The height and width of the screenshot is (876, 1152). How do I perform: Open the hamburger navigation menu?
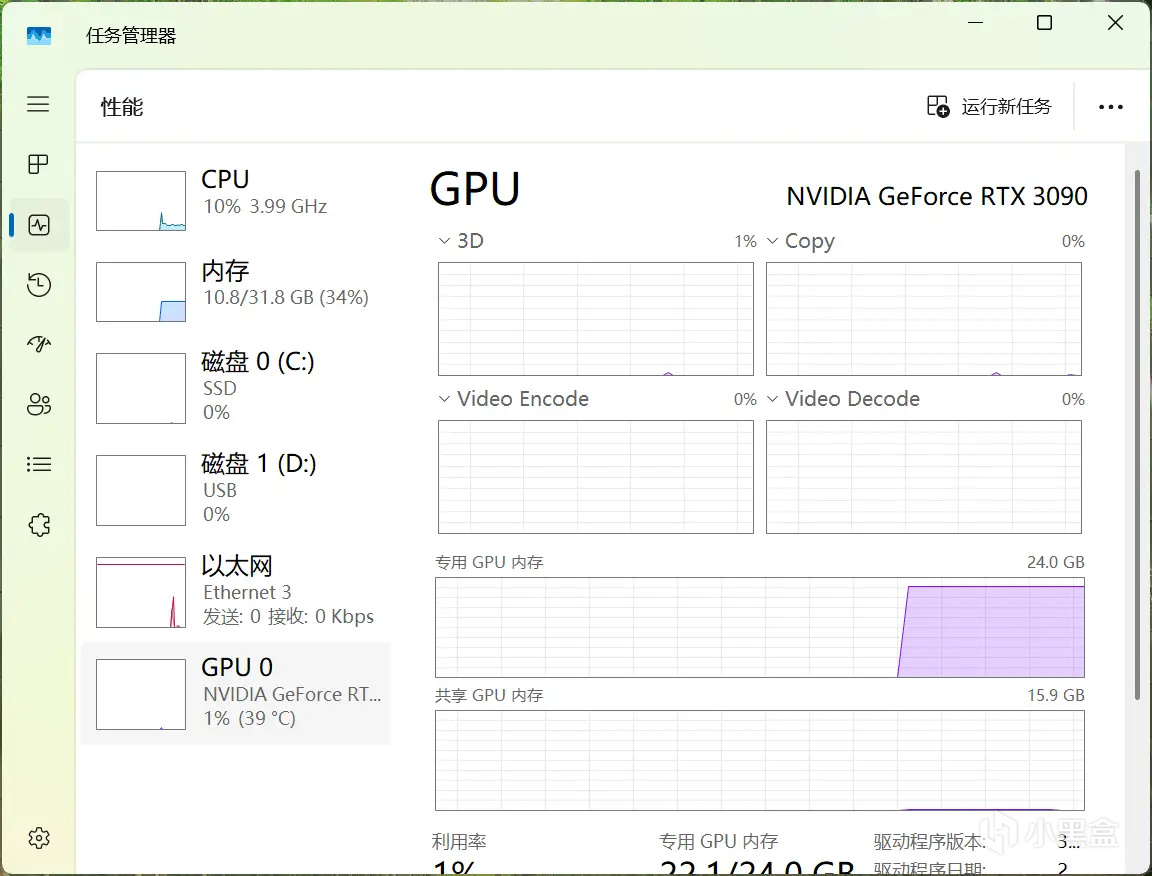(x=38, y=104)
